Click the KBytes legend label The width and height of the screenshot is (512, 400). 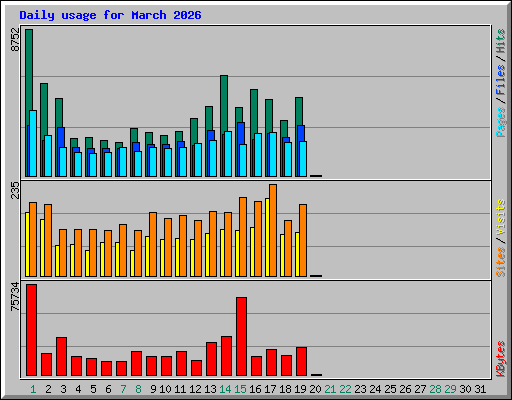tap(500, 359)
